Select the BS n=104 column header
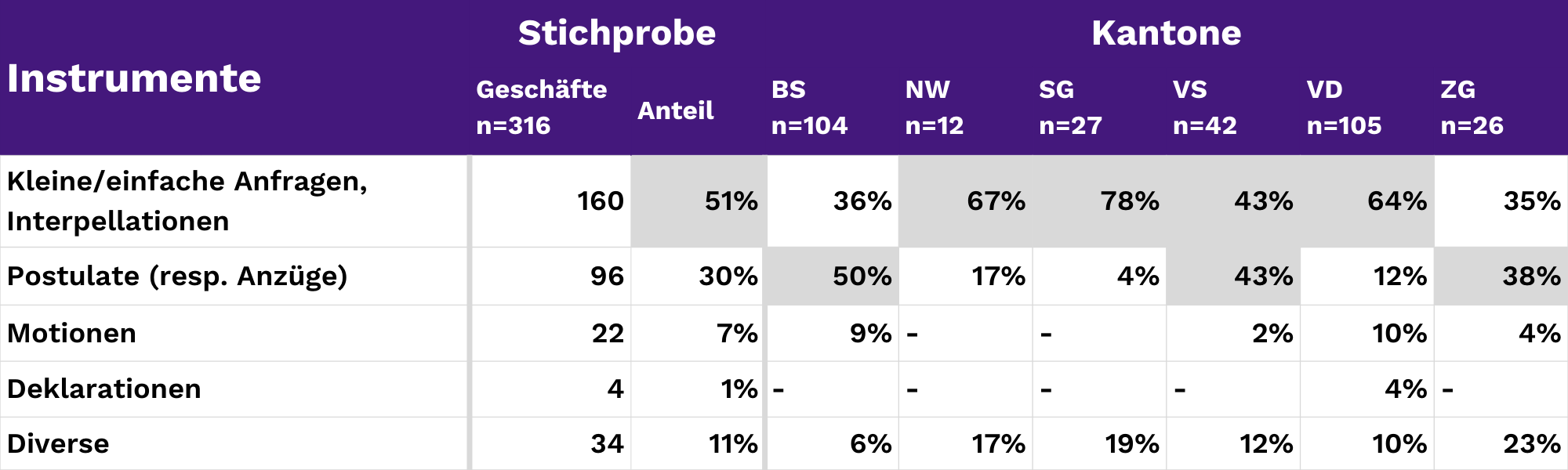The width and height of the screenshot is (1568, 470). [x=809, y=107]
